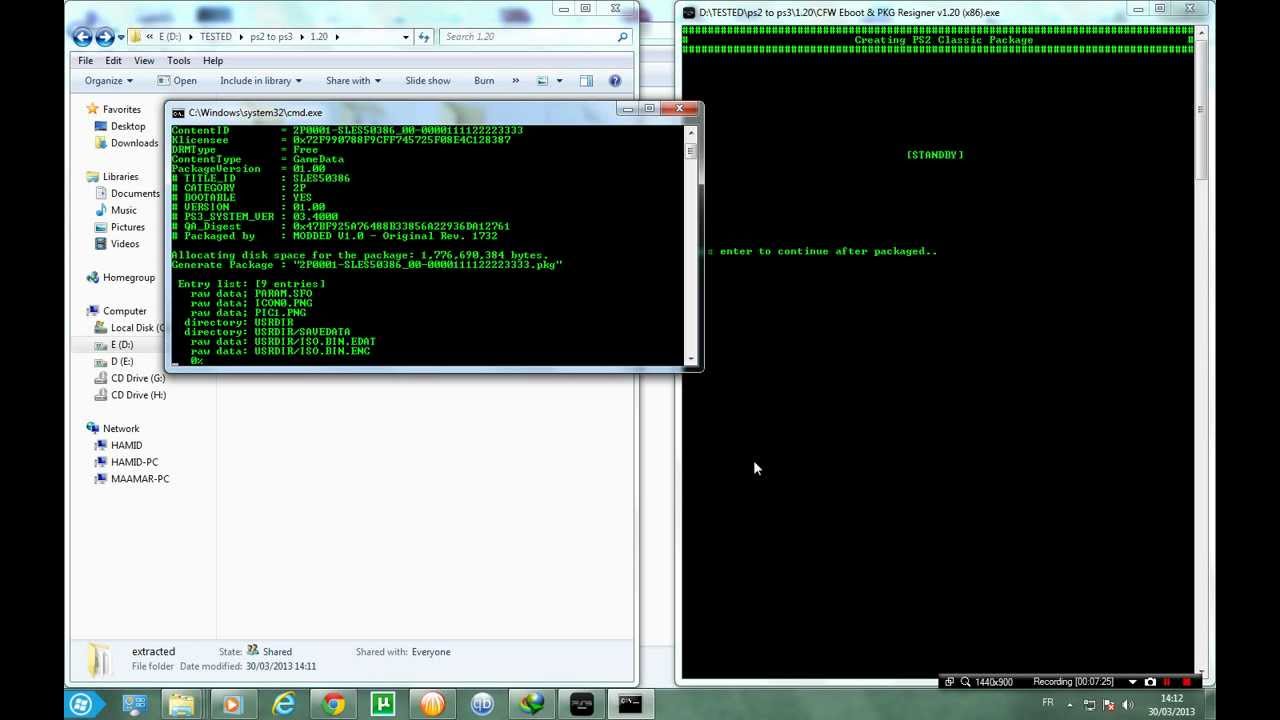Open the MAAMAR-PC network computer
The height and width of the screenshot is (720, 1280).
pyautogui.click(x=139, y=479)
